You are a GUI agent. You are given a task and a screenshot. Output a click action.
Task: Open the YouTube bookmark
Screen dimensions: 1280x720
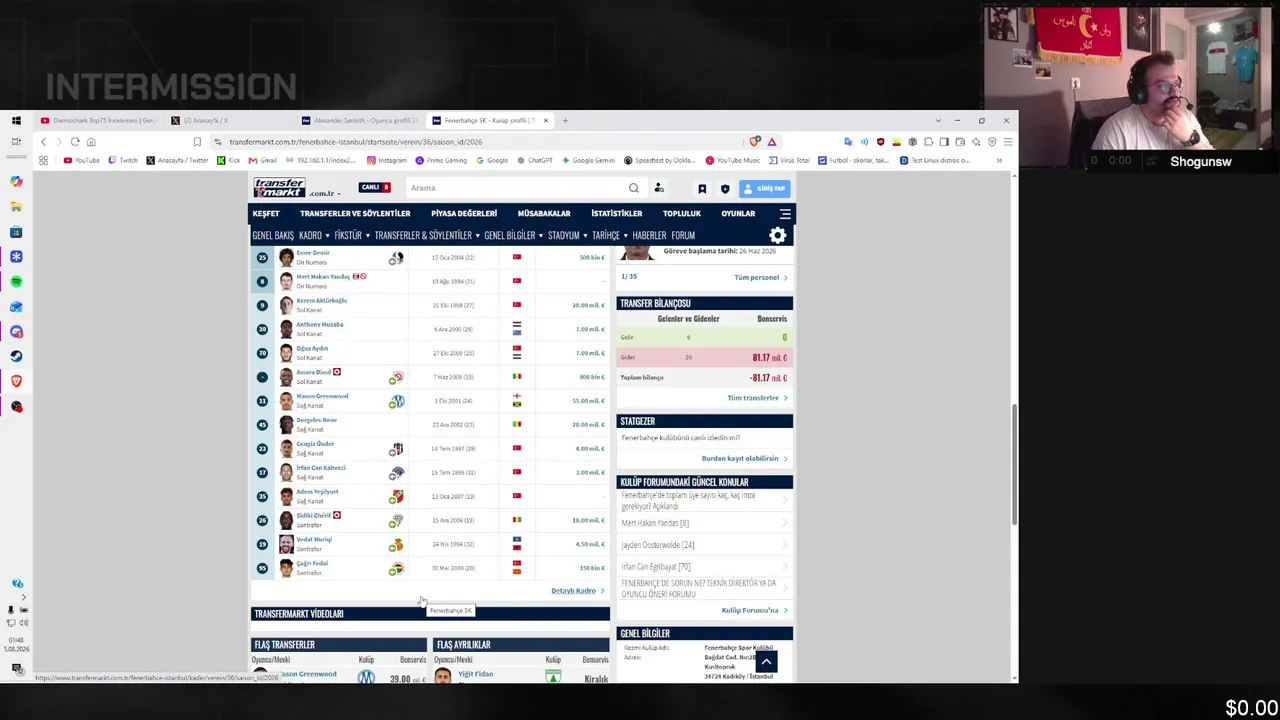[82, 160]
